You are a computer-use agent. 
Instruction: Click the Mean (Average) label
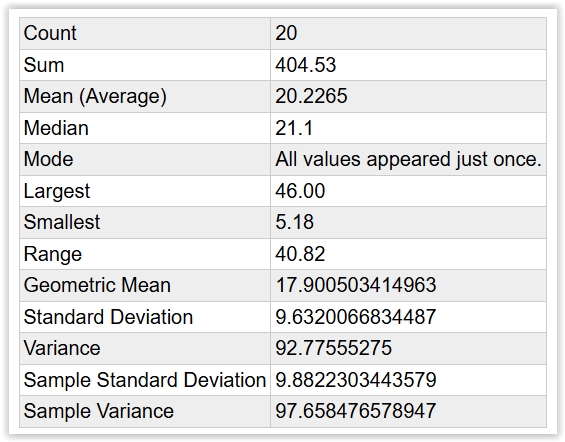95,97
